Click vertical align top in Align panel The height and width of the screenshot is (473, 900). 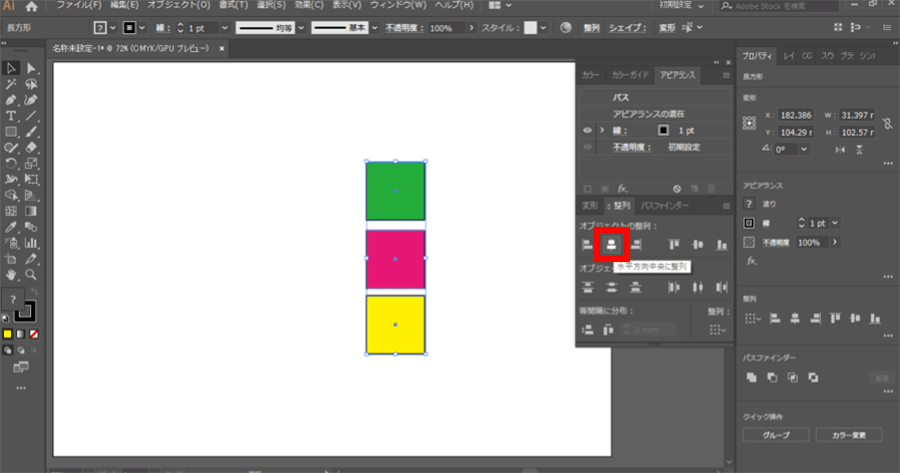pyautogui.click(x=675, y=243)
